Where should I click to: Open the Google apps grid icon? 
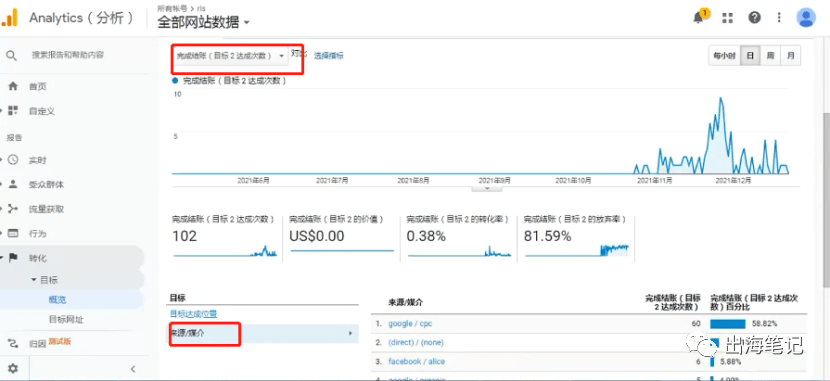coord(728,17)
